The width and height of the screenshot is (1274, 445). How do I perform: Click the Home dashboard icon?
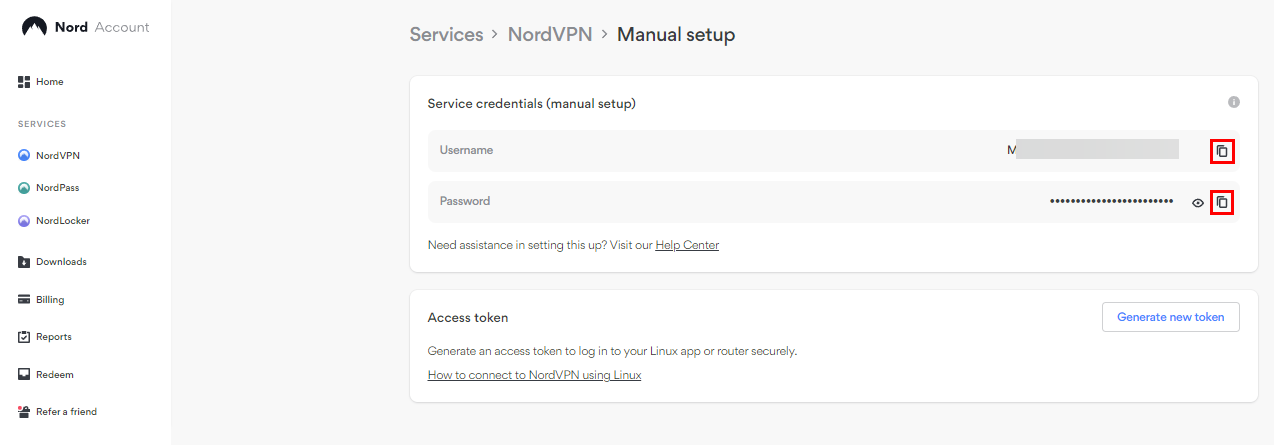[x=24, y=82]
